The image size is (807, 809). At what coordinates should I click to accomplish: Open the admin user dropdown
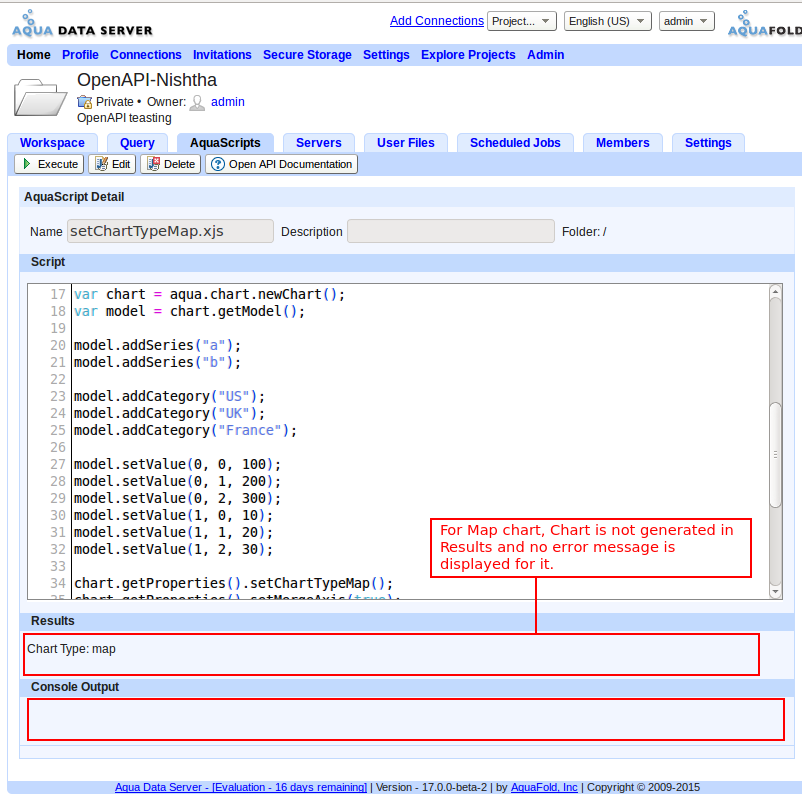[686, 21]
